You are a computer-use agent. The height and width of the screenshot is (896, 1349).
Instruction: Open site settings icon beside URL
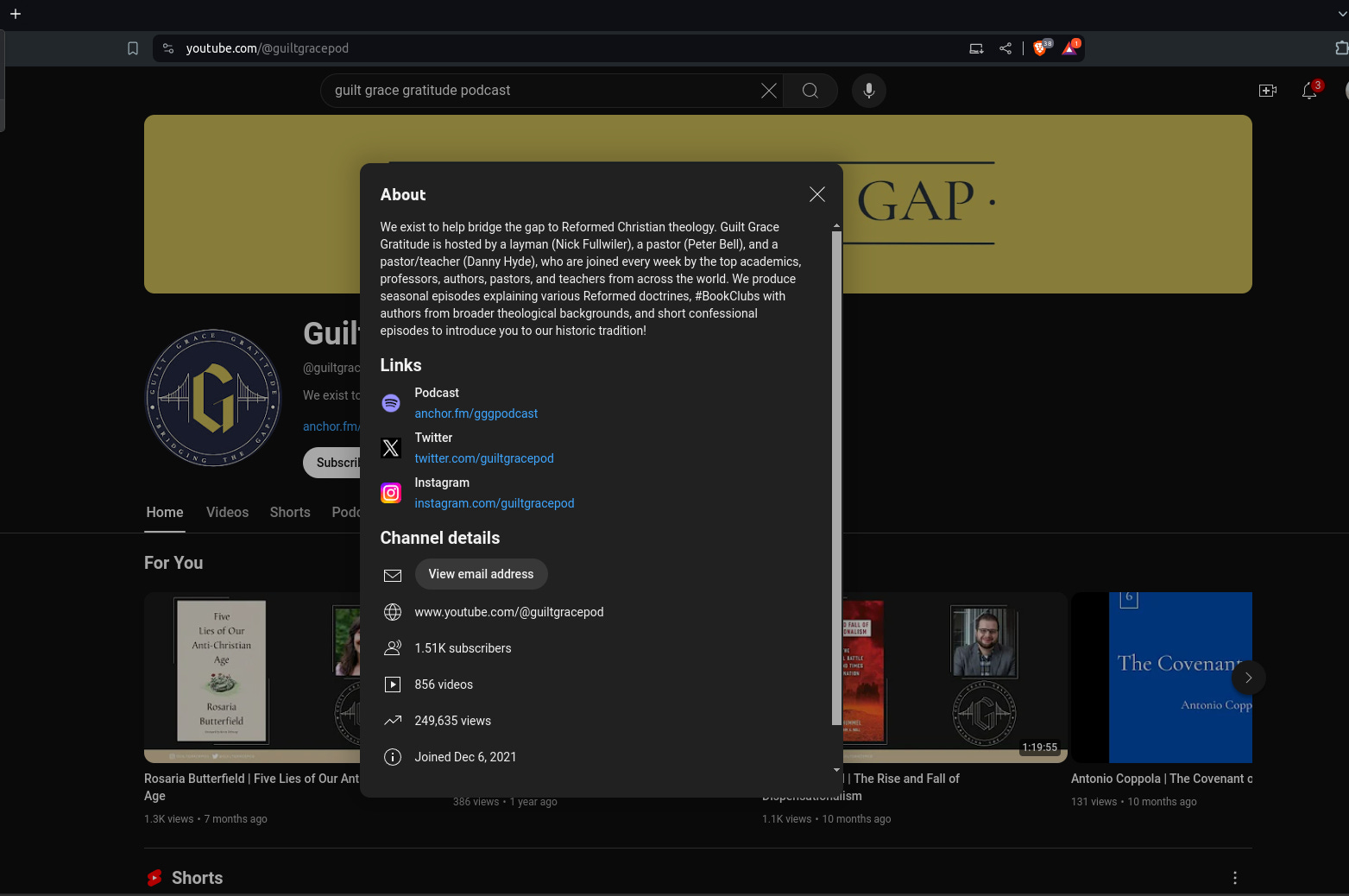(168, 48)
